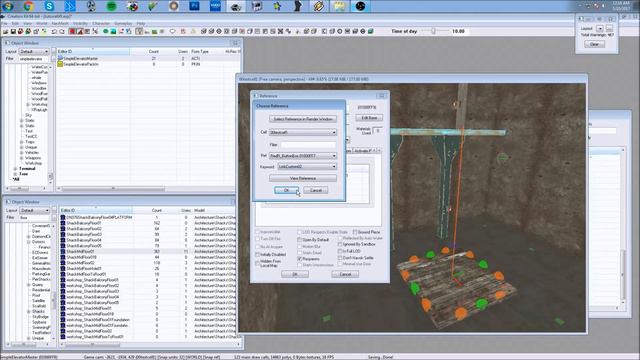Screen dimensions: 640x360
Task: Open the File menu
Action: 4,24
